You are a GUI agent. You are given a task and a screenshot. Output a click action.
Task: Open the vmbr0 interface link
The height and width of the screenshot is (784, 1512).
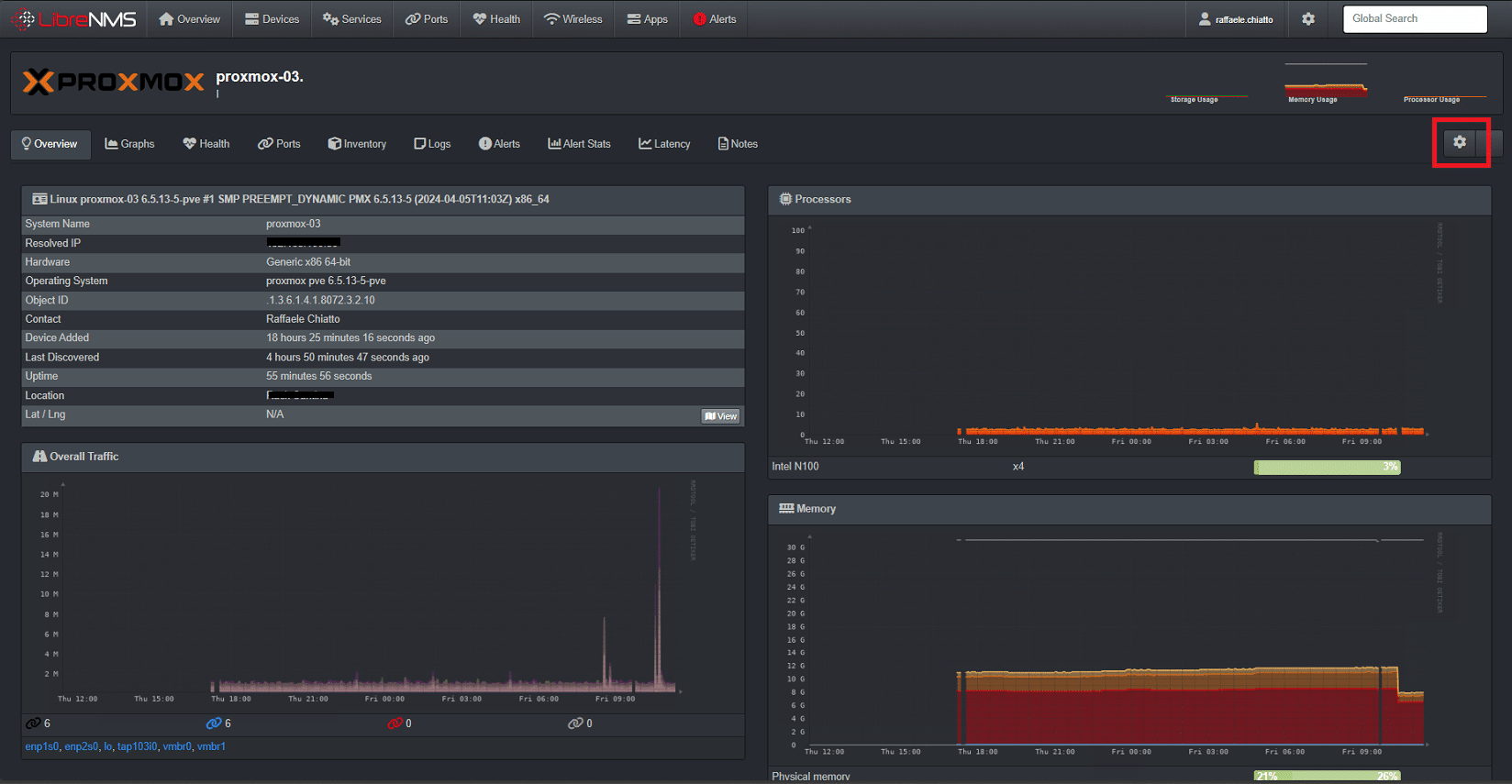point(177,746)
